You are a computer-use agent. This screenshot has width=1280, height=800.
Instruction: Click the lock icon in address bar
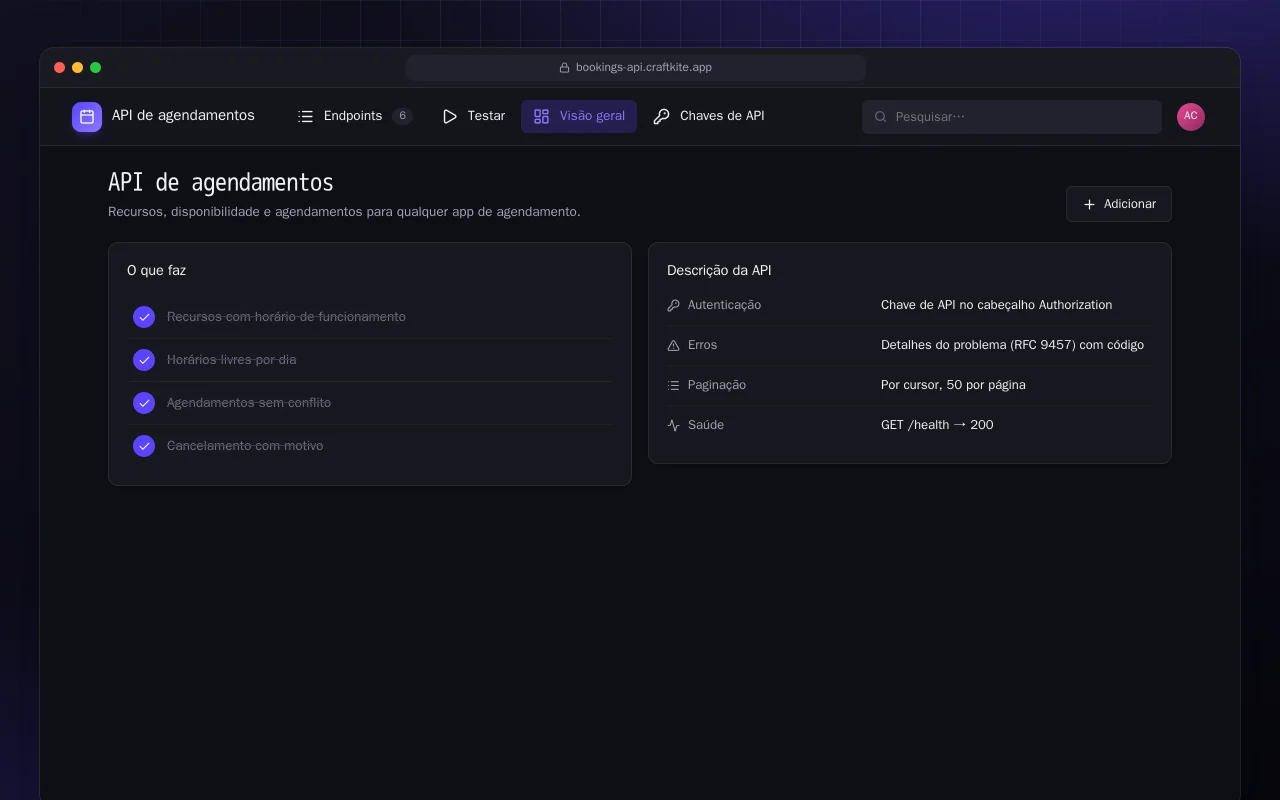[x=564, y=68]
